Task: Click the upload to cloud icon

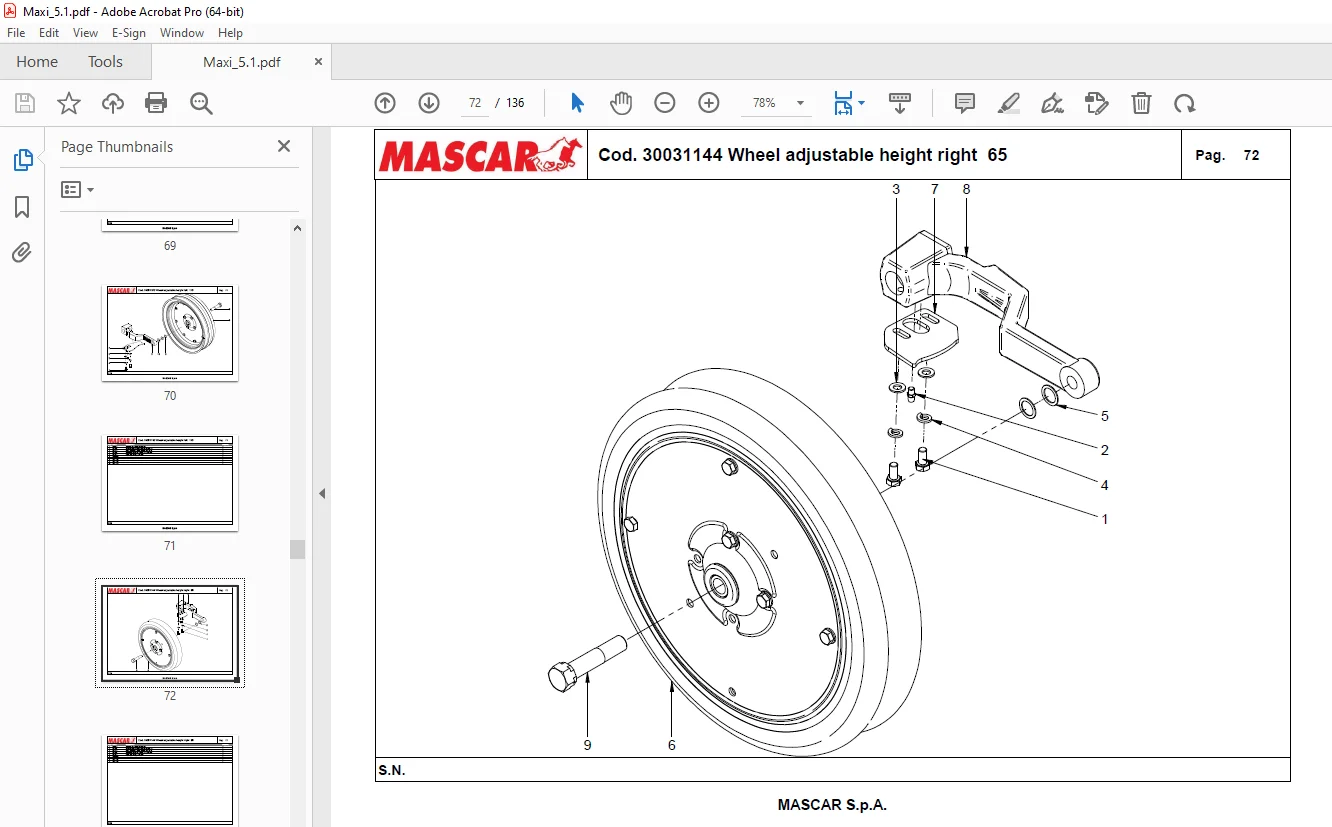Action: [x=113, y=103]
